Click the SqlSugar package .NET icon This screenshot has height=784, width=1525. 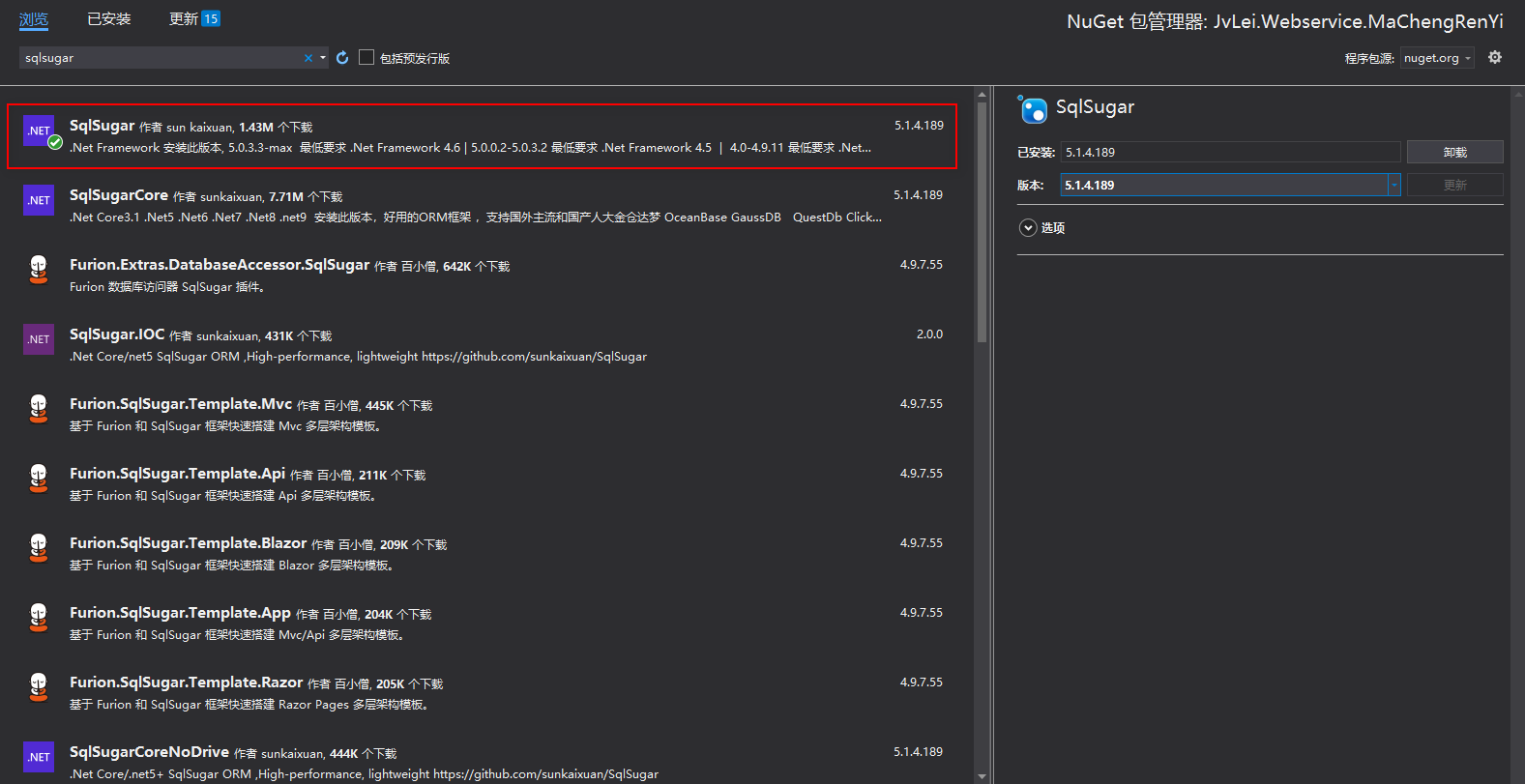pyautogui.click(x=39, y=131)
